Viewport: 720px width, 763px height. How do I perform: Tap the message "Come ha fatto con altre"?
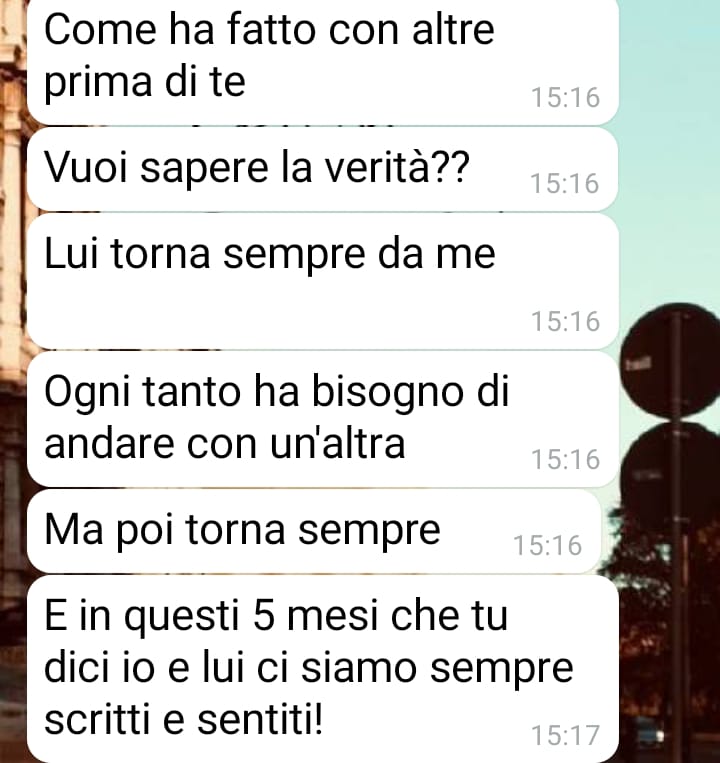tap(323, 61)
